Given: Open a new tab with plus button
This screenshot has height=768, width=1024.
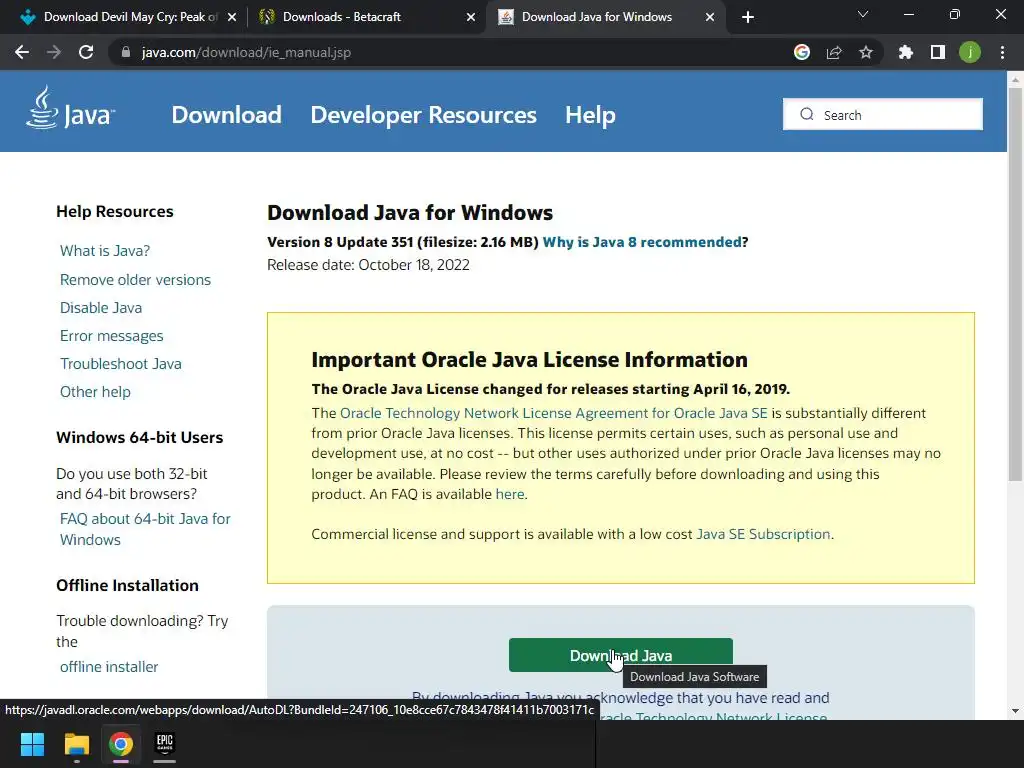Looking at the screenshot, I should point(748,17).
